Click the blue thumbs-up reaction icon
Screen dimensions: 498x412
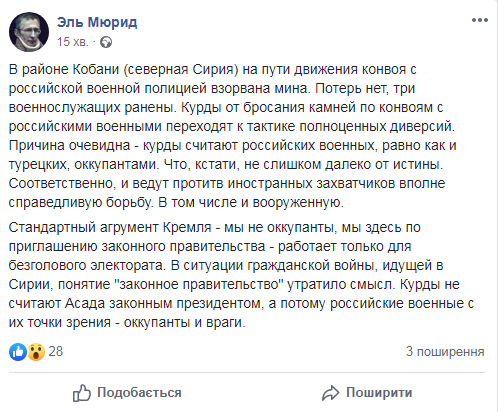click(x=18, y=352)
